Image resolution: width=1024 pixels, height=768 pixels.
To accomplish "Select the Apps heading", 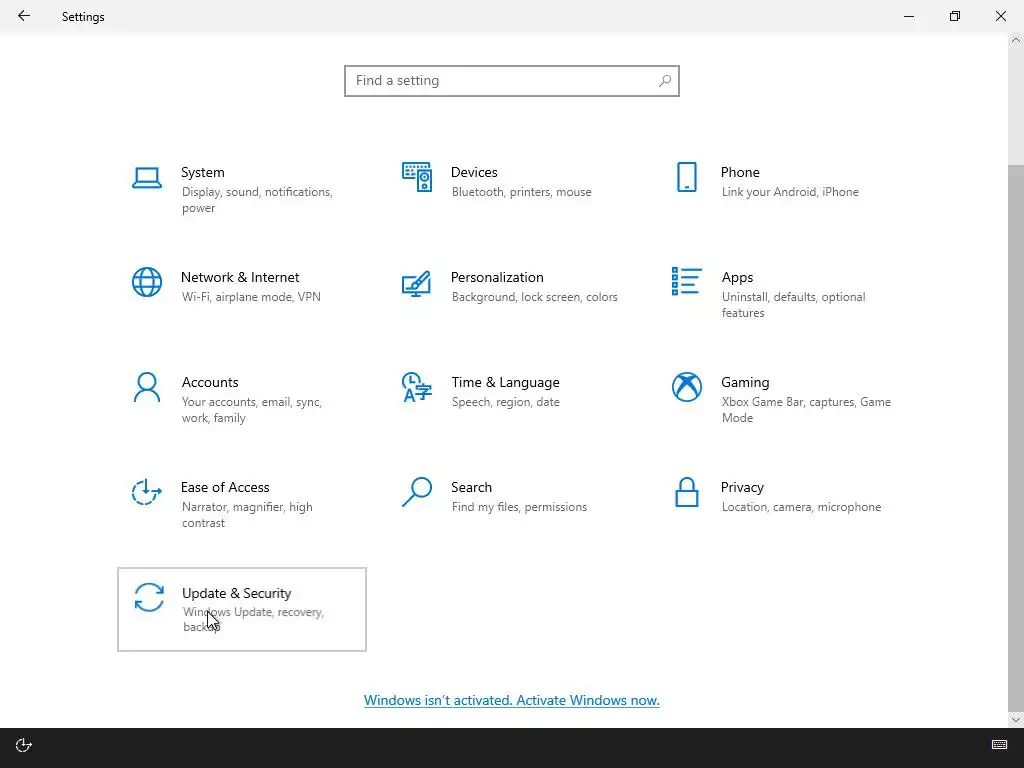I will point(737,278).
